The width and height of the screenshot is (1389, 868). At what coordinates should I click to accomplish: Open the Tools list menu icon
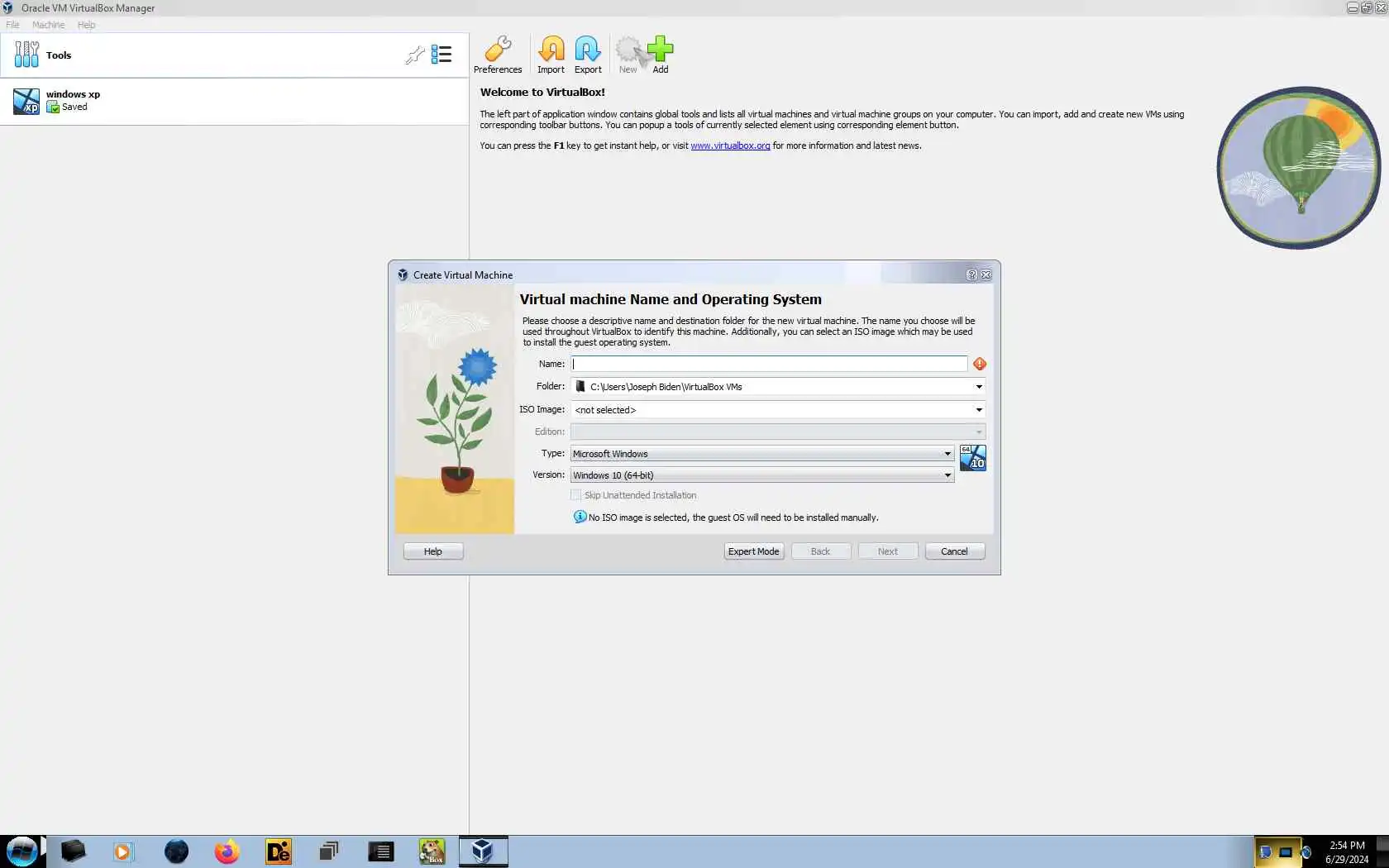click(442, 55)
